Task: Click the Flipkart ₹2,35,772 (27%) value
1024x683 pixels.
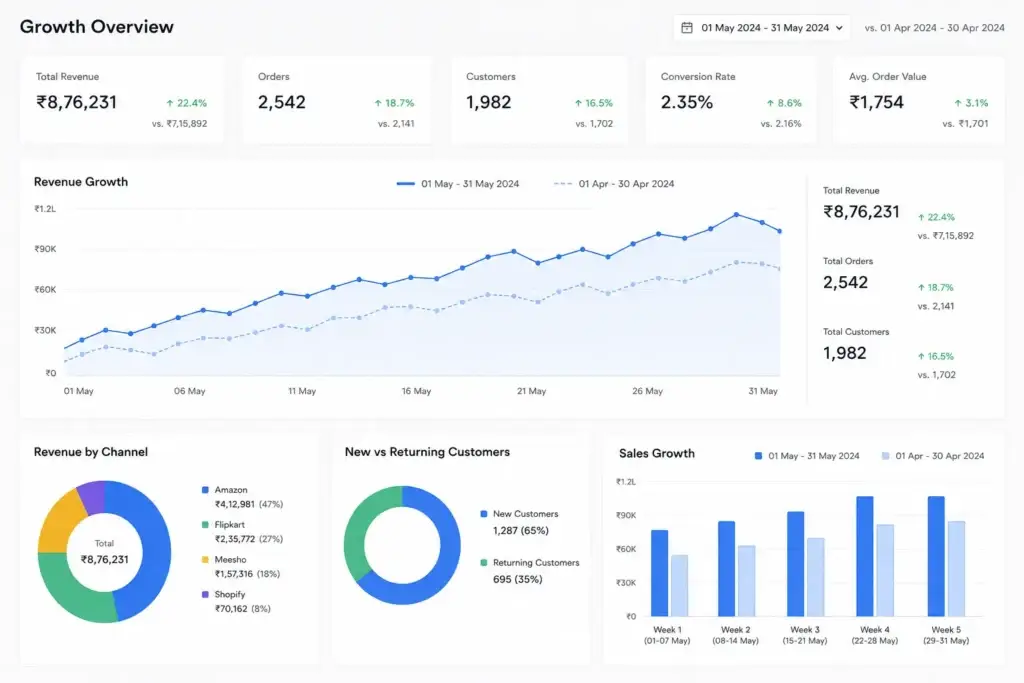Action: pyautogui.click(x=249, y=539)
